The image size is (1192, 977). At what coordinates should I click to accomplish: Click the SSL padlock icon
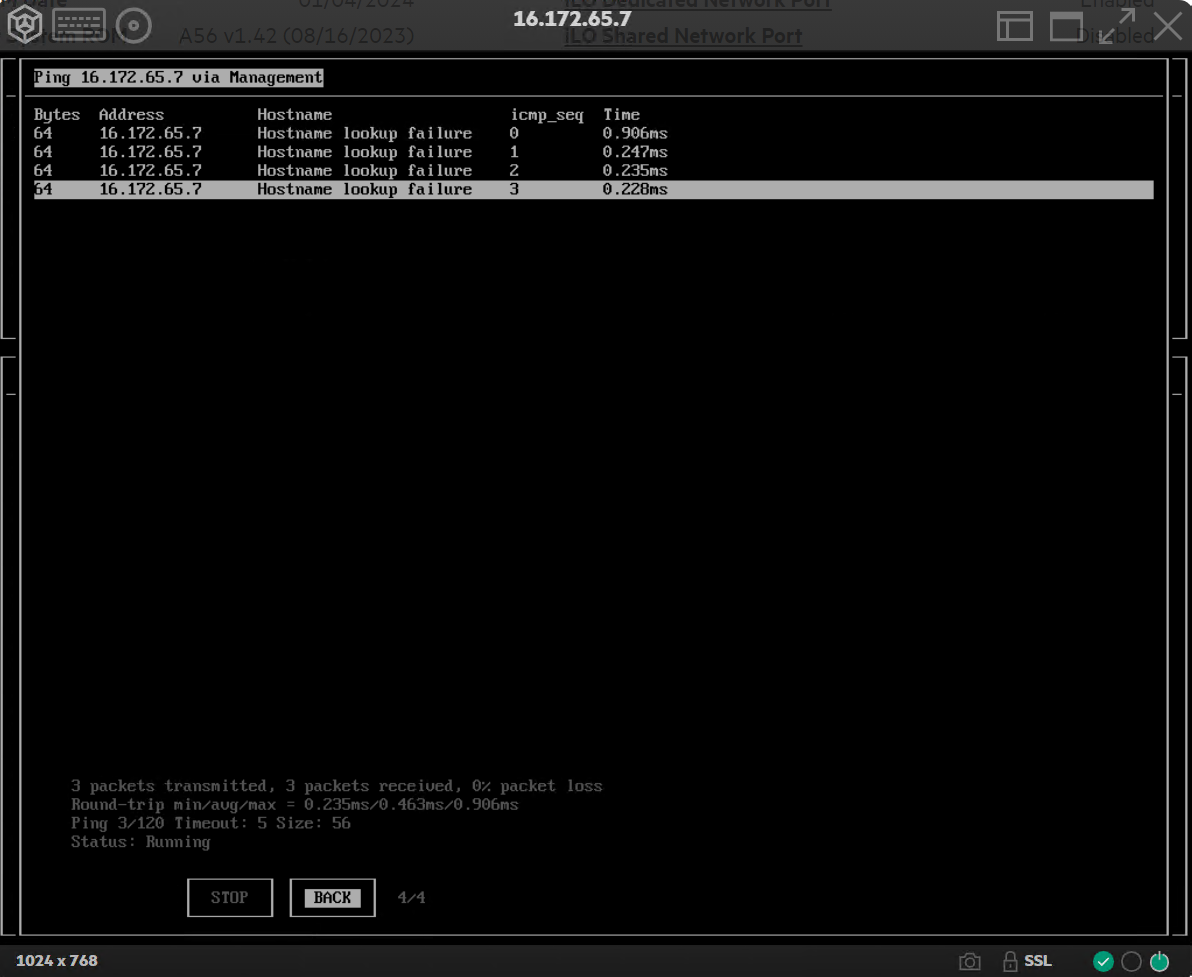coord(1010,961)
